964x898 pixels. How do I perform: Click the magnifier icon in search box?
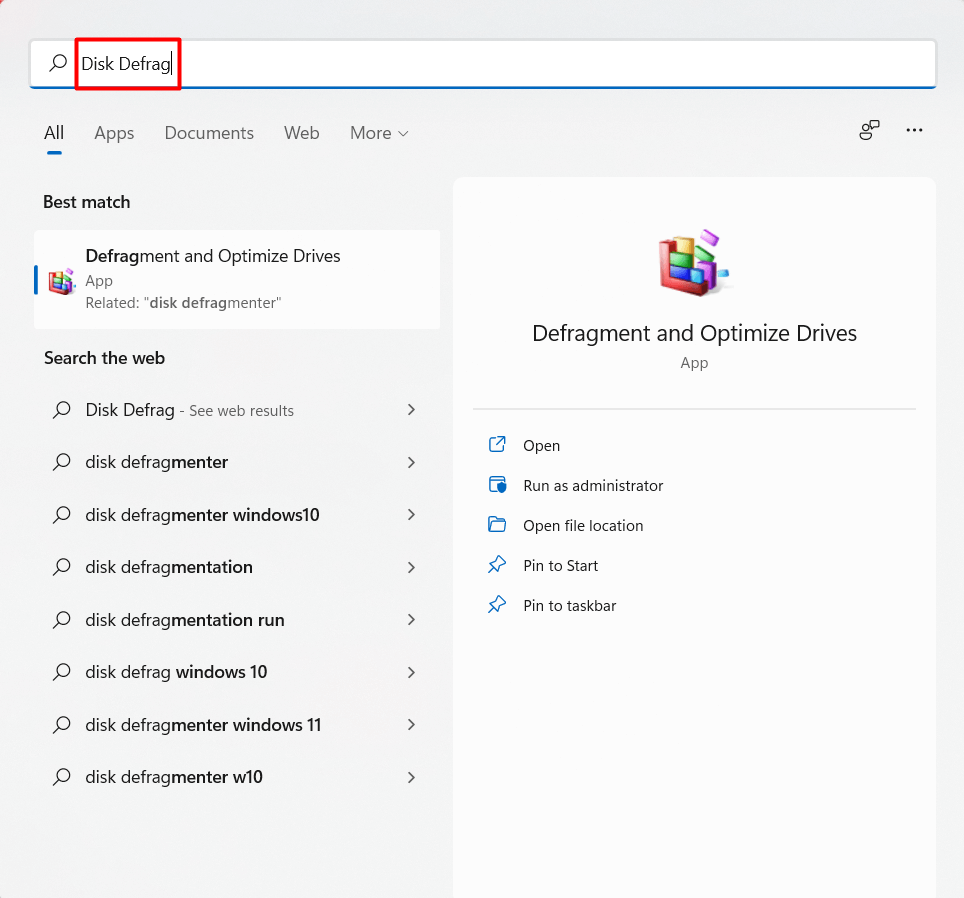coord(58,63)
